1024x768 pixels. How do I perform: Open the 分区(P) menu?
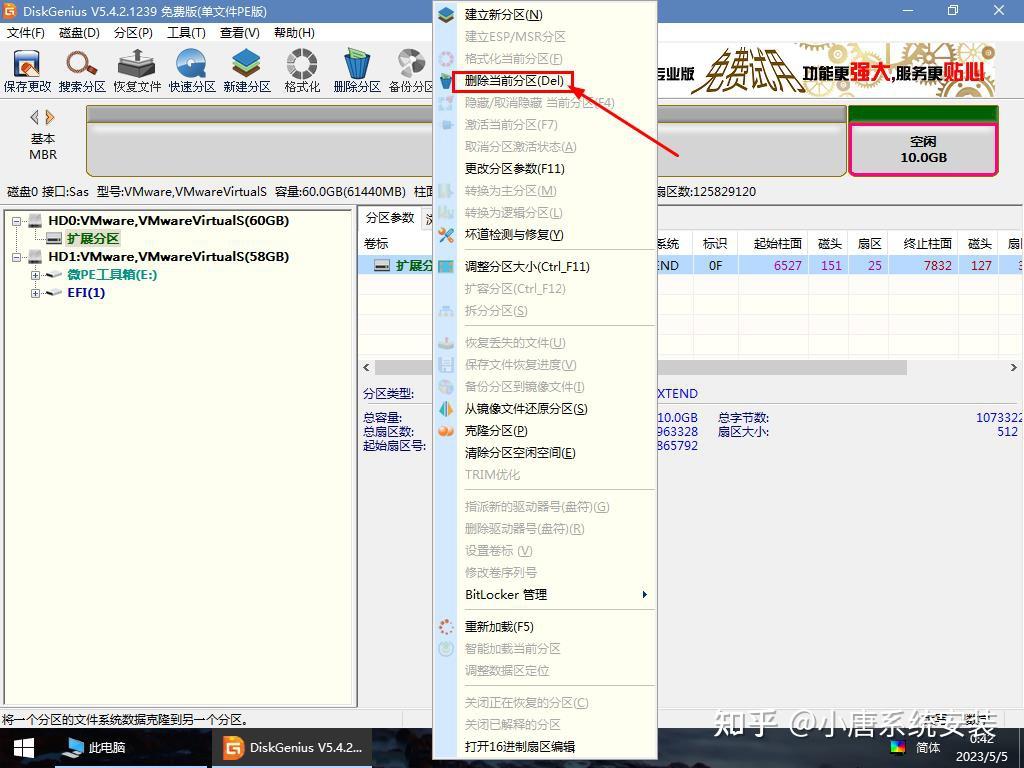(133, 33)
